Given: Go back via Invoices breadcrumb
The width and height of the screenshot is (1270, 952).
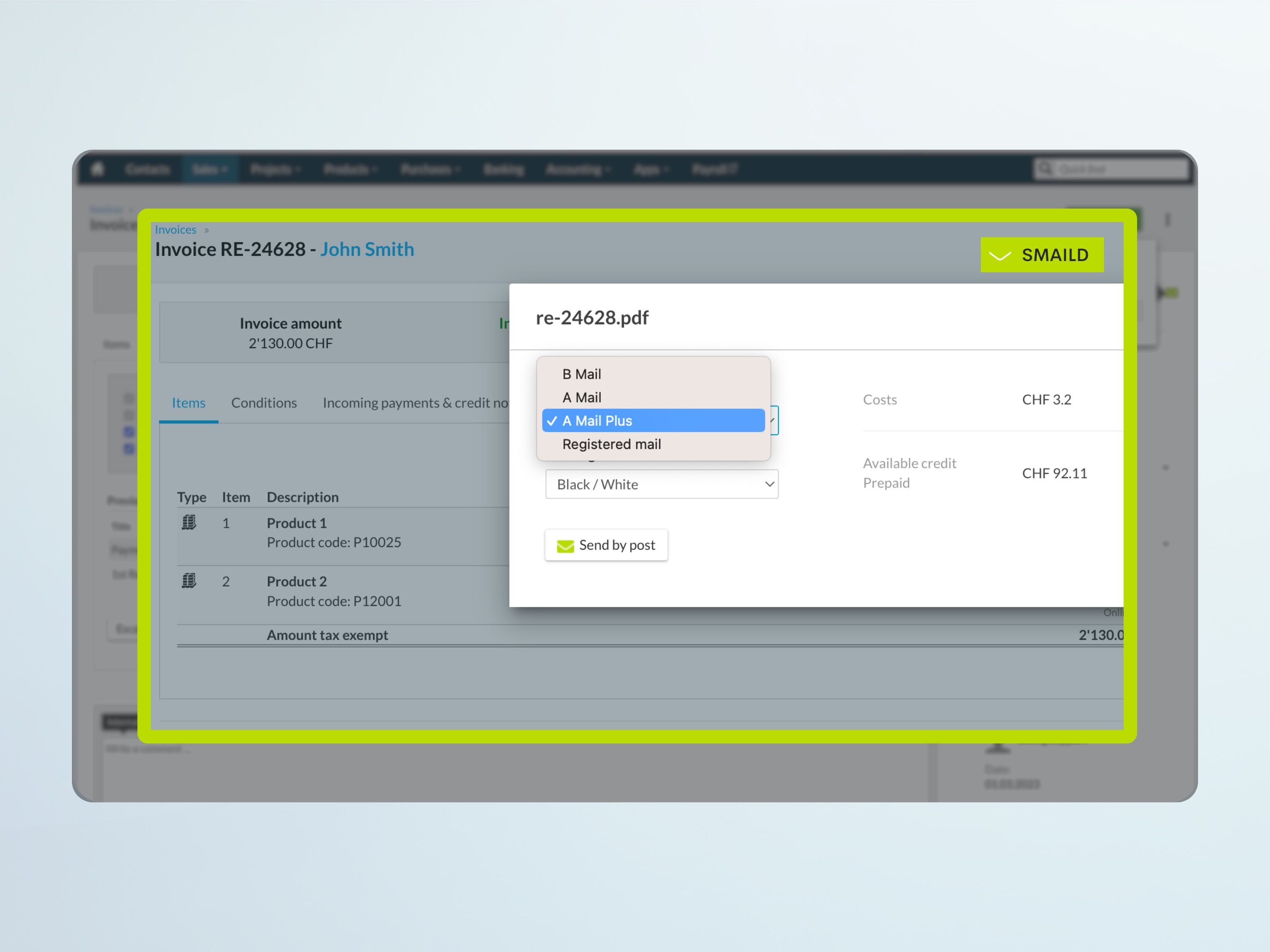Looking at the screenshot, I should pyautogui.click(x=175, y=229).
